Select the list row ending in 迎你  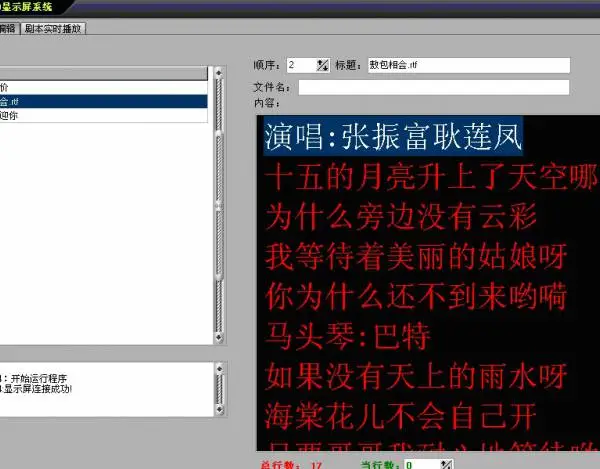coord(103,115)
